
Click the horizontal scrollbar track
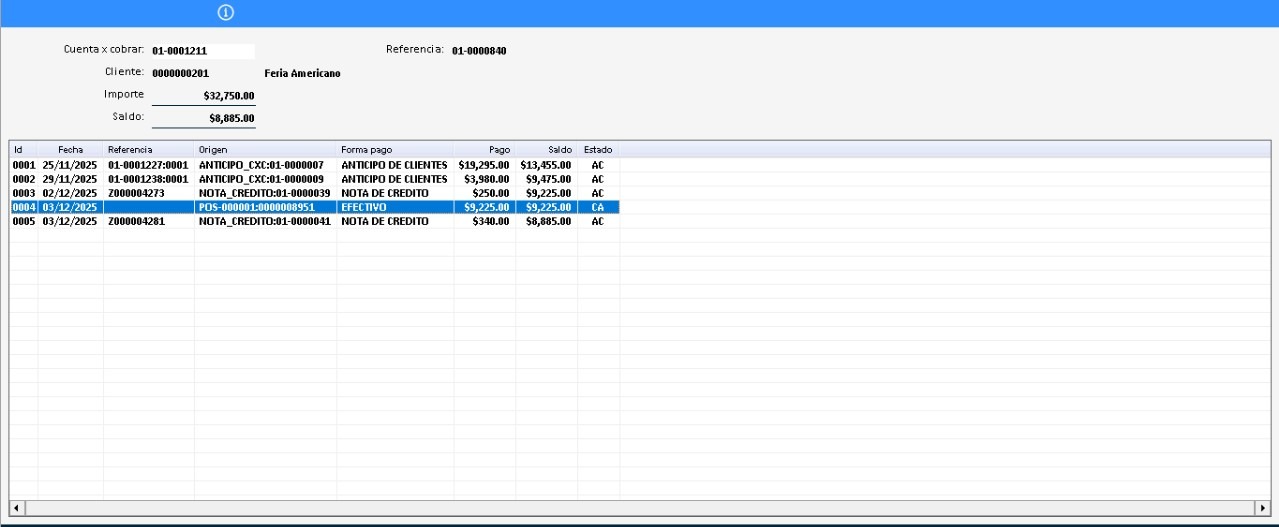[x=640, y=507]
